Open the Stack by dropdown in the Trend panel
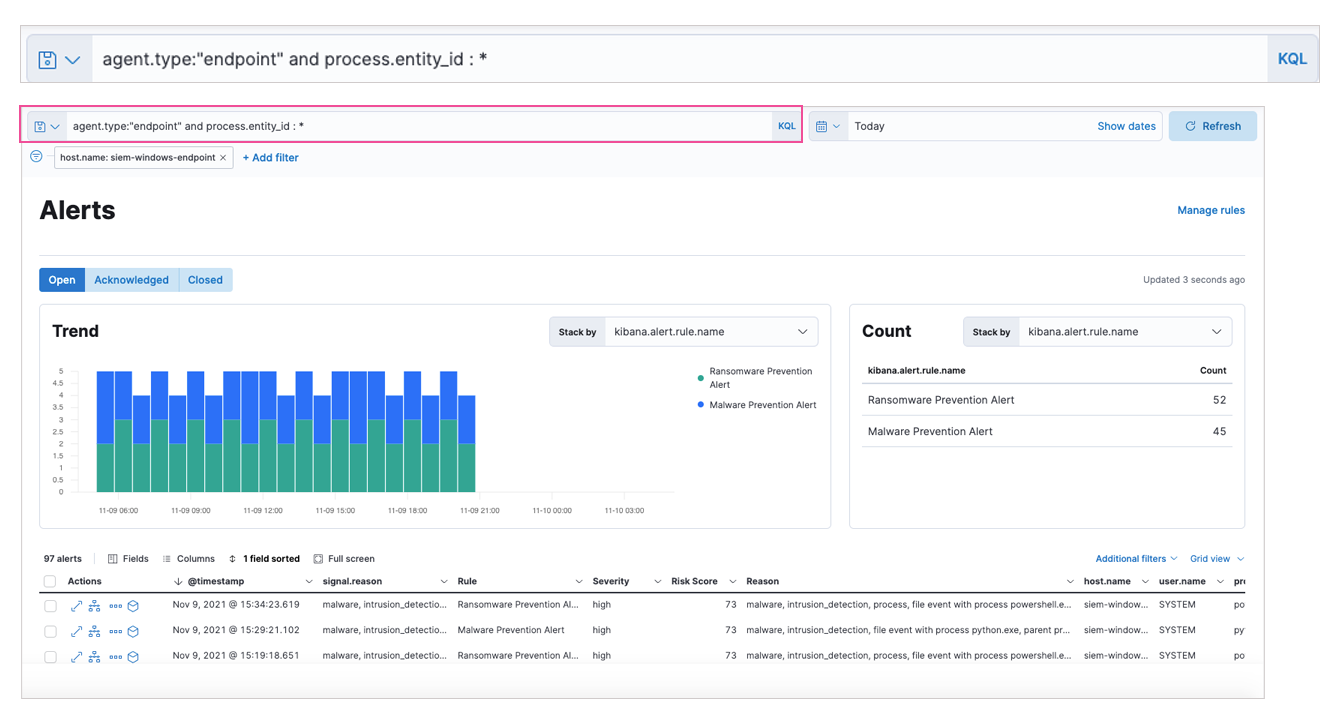 [x=711, y=331]
